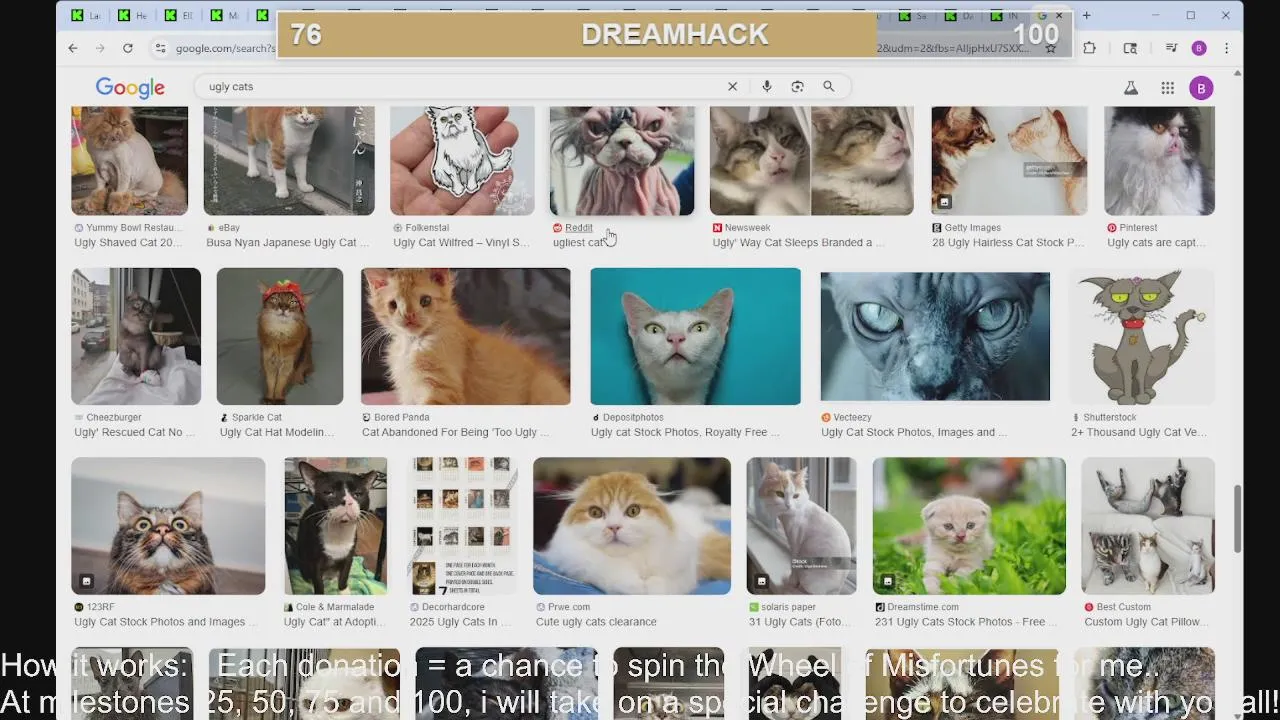The height and width of the screenshot is (720, 1280).
Task: Clear the 'ugly cats' search text
Action: (732, 87)
